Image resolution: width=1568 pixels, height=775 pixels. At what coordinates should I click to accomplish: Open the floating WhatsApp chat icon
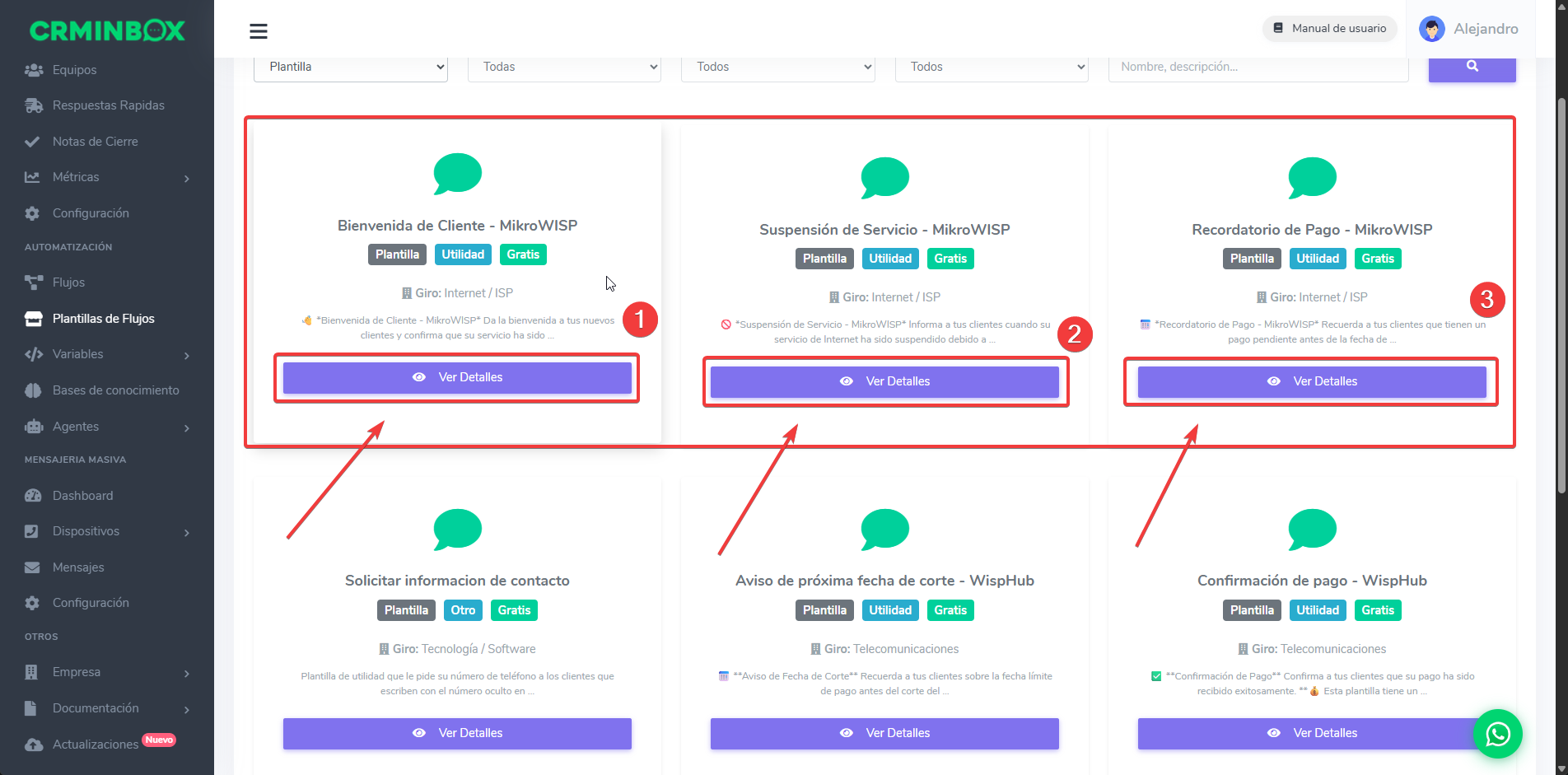click(x=1497, y=733)
